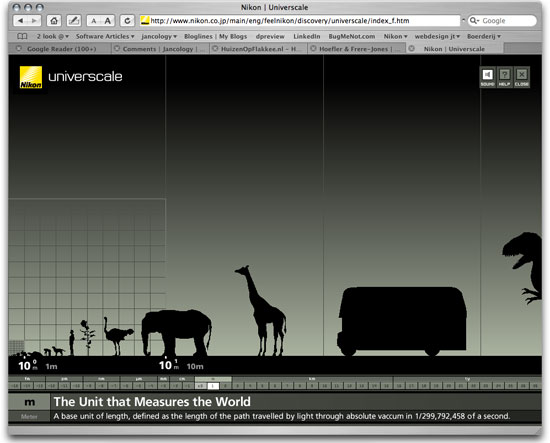
Task: Close the Google Reader tab
Action: click(x=19, y=48)
